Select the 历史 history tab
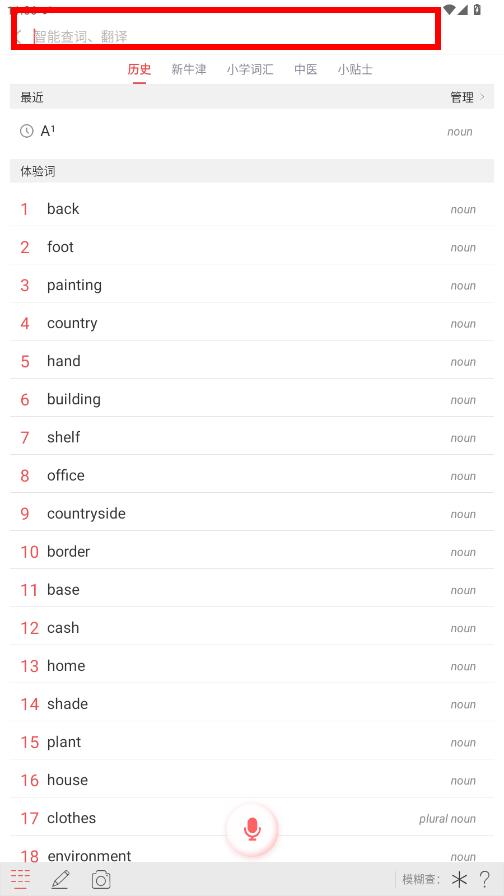The image size is (504, 896). coord(139,70)
